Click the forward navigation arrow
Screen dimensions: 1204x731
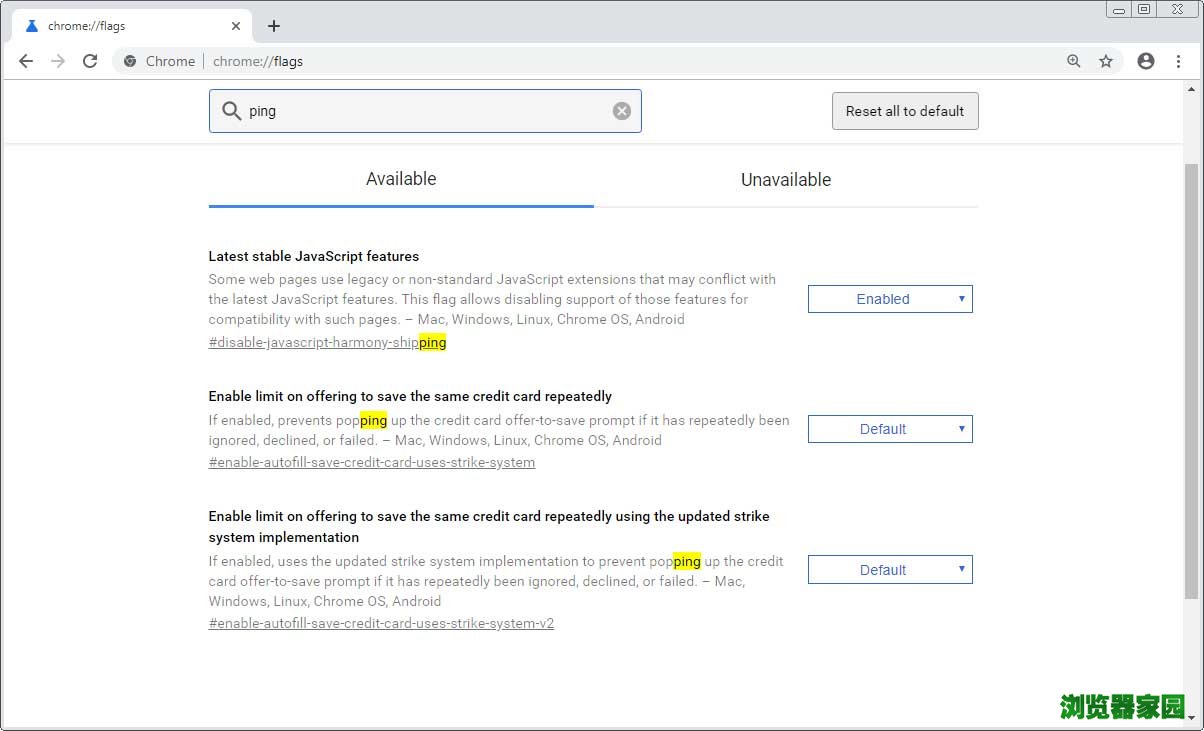tap(58, 61)
